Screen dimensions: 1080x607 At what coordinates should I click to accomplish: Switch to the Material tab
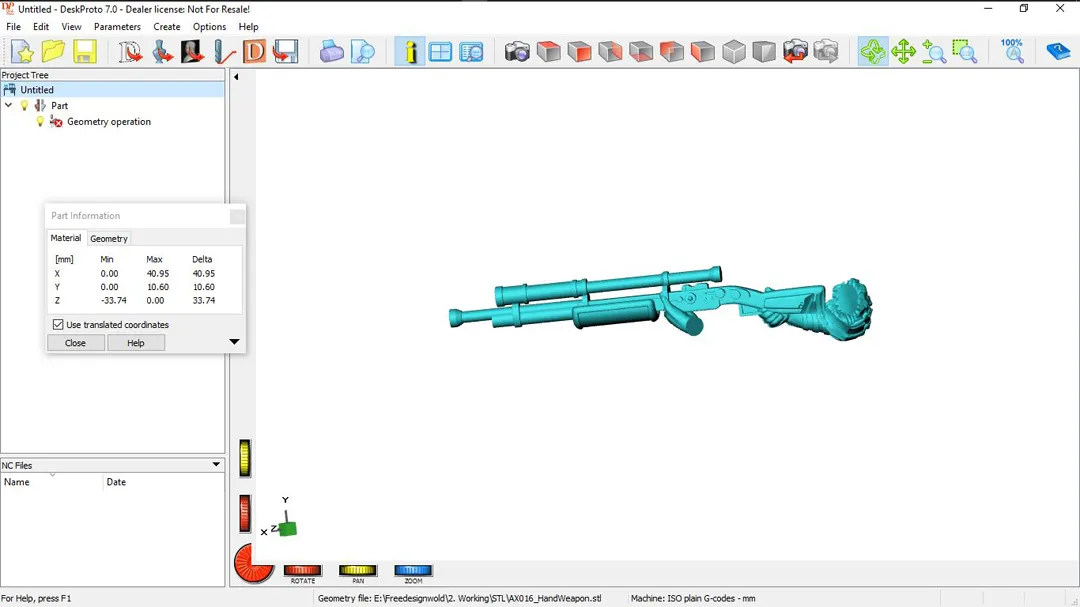pos(66,238)
